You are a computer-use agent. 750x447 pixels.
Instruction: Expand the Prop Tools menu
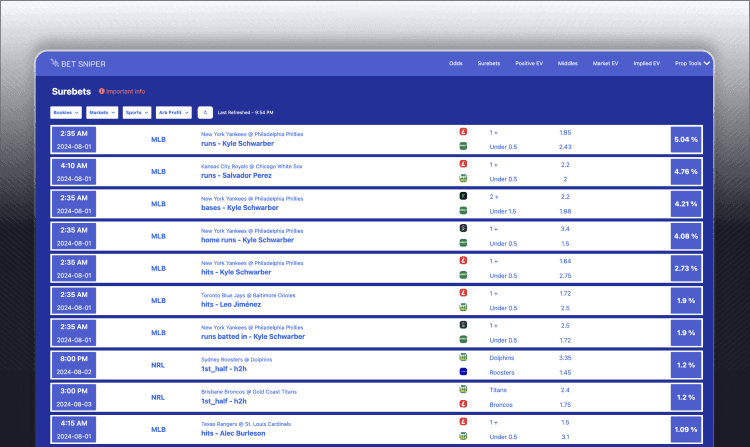(692, 63)
